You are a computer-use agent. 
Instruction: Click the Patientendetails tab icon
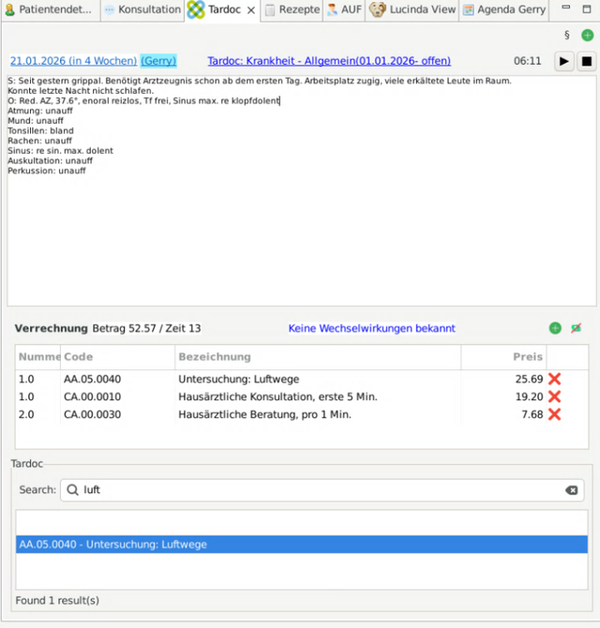(10, 10)
